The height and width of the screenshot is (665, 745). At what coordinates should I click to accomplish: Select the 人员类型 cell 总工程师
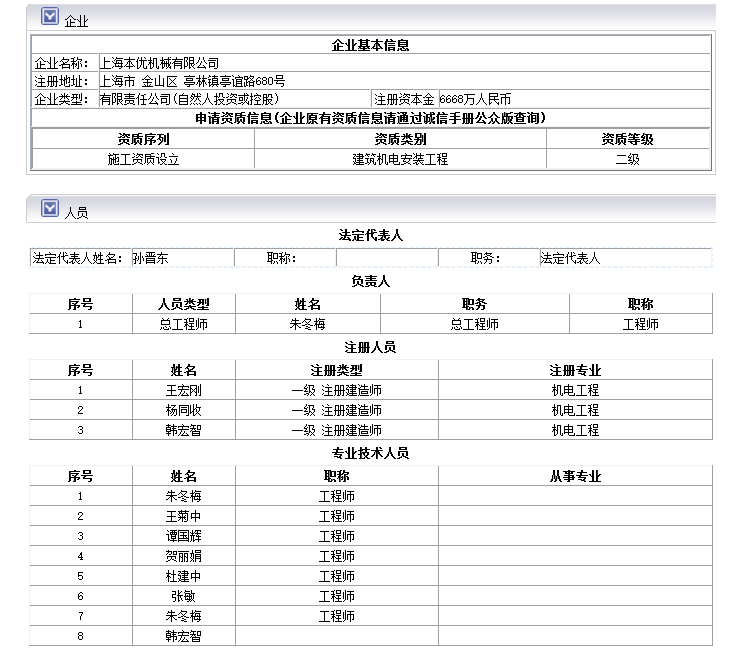click(x=183, y=324)
